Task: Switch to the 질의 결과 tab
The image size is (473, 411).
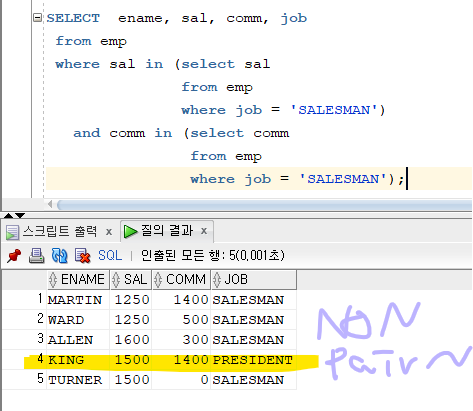Action: click(167, 231)
